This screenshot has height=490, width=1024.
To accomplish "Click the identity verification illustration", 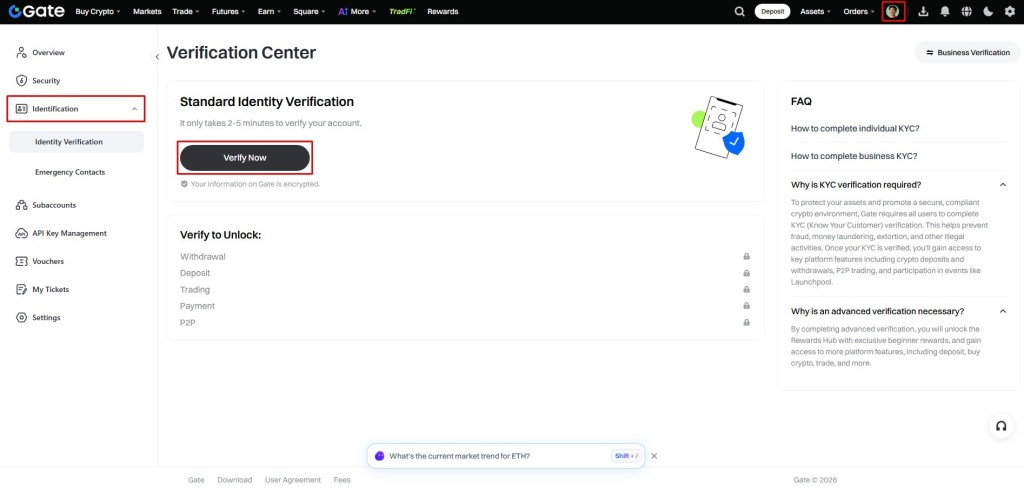I will point(718,127).
